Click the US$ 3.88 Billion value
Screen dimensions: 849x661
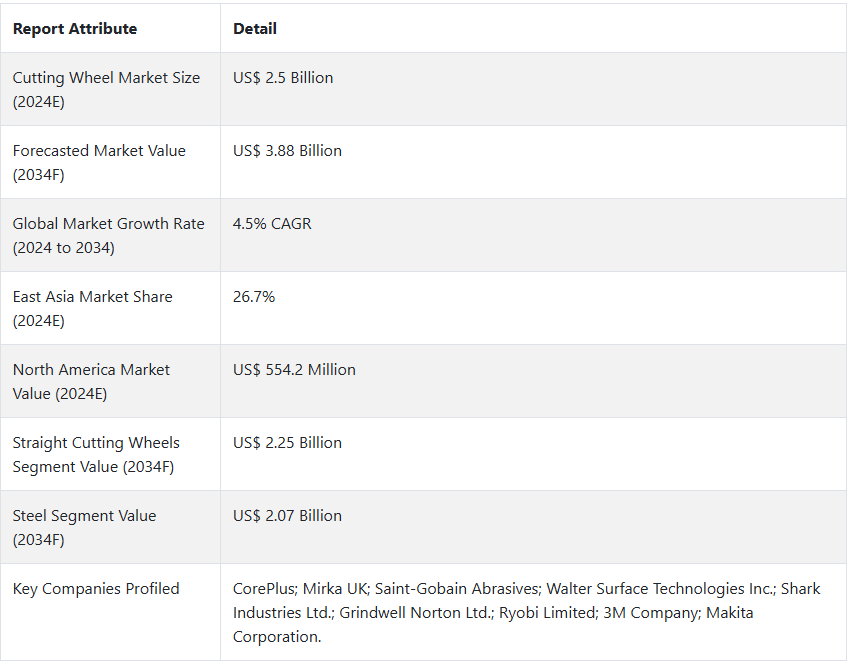pos(287,151)
